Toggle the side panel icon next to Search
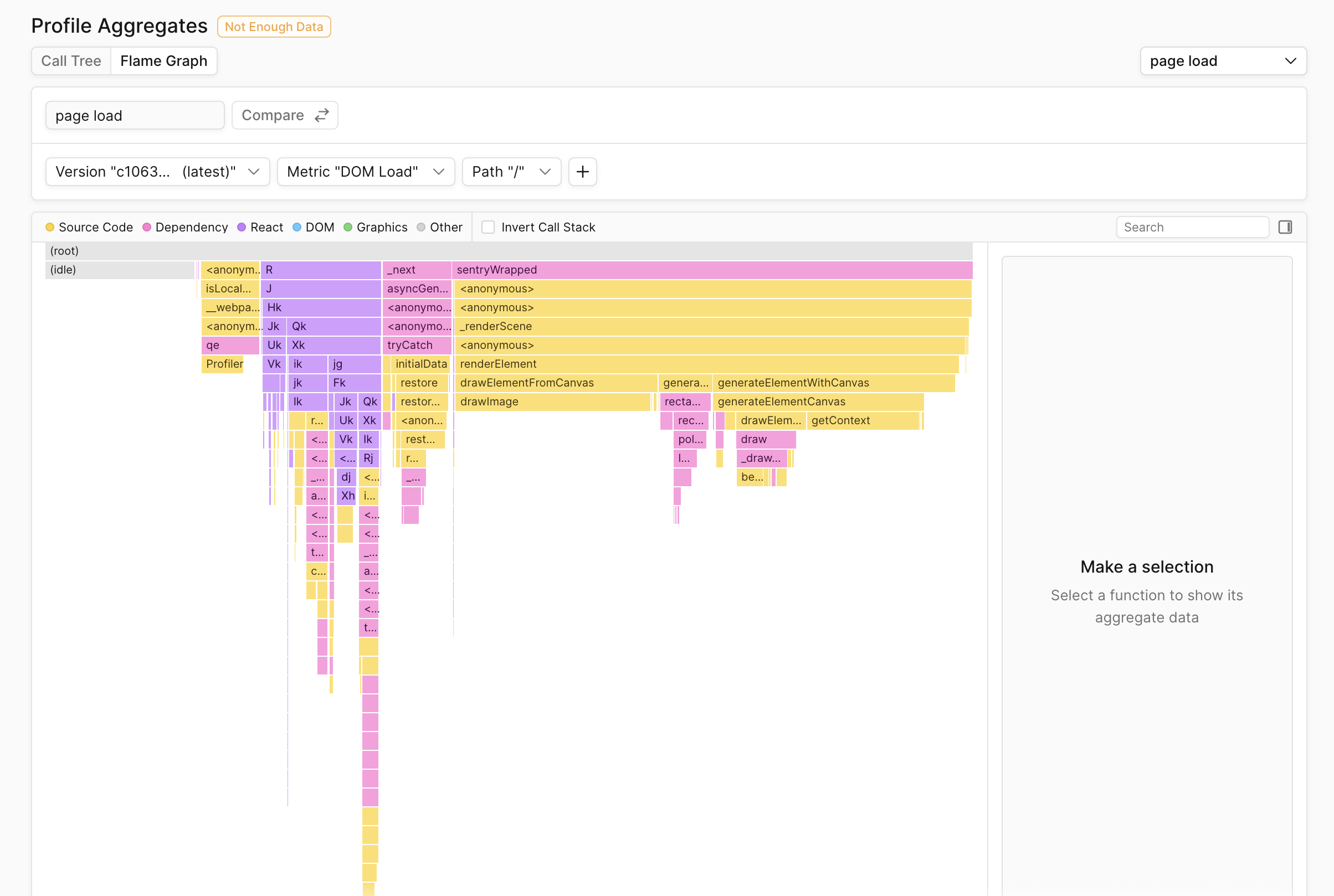1334x896 pixels. tap(1285, 227)
